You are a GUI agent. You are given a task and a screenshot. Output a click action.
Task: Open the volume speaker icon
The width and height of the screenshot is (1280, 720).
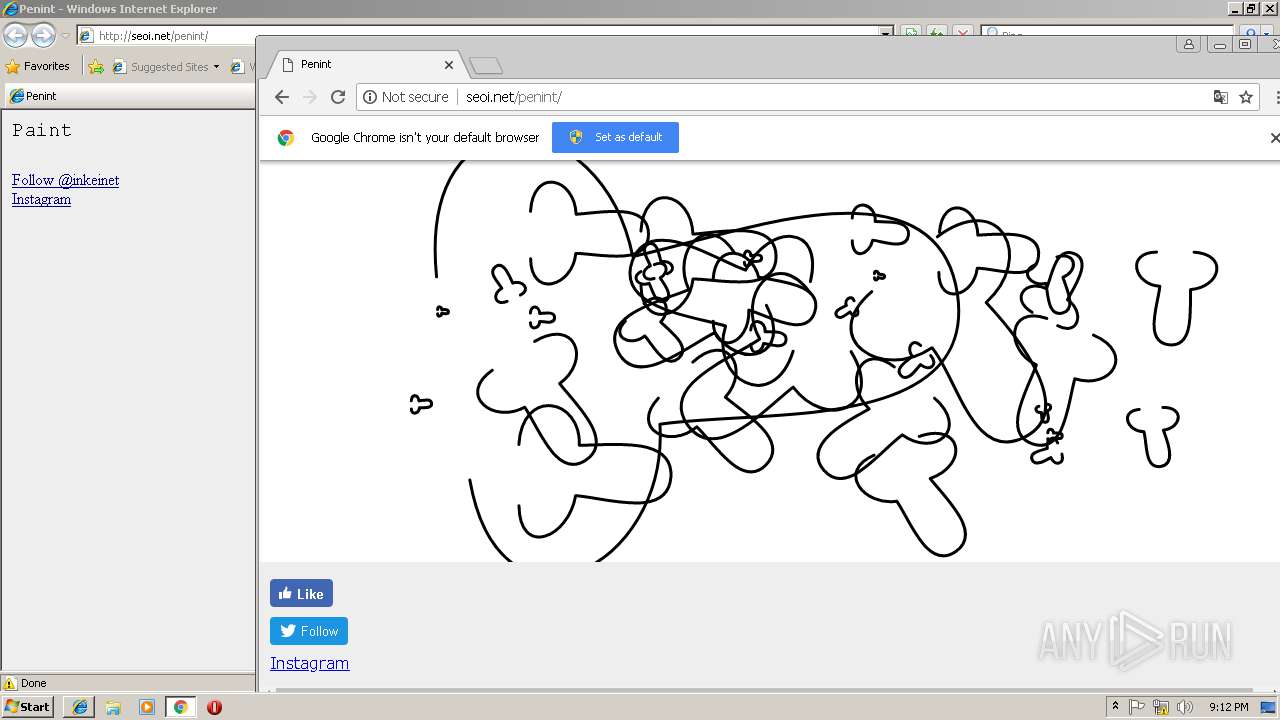1185,707
